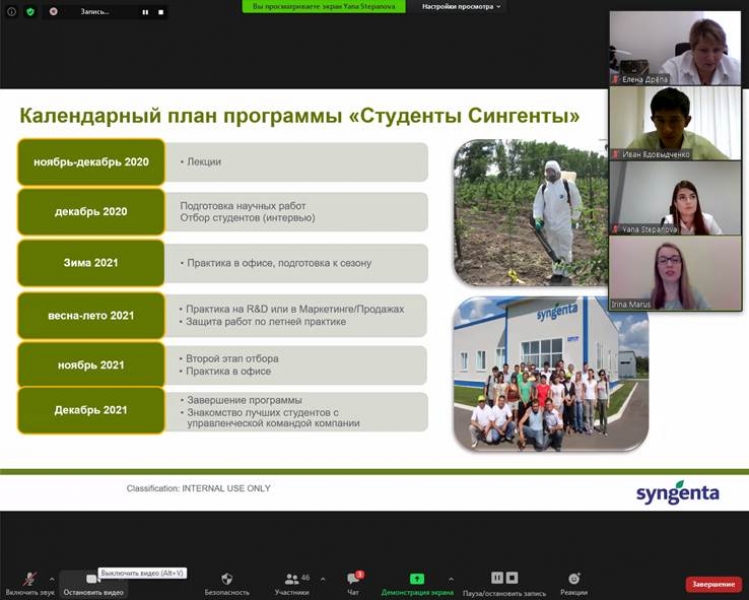Pause recording in the top bar
Image resolution: width=749 pixels, height=600 pixels.
tap(145, 12)
